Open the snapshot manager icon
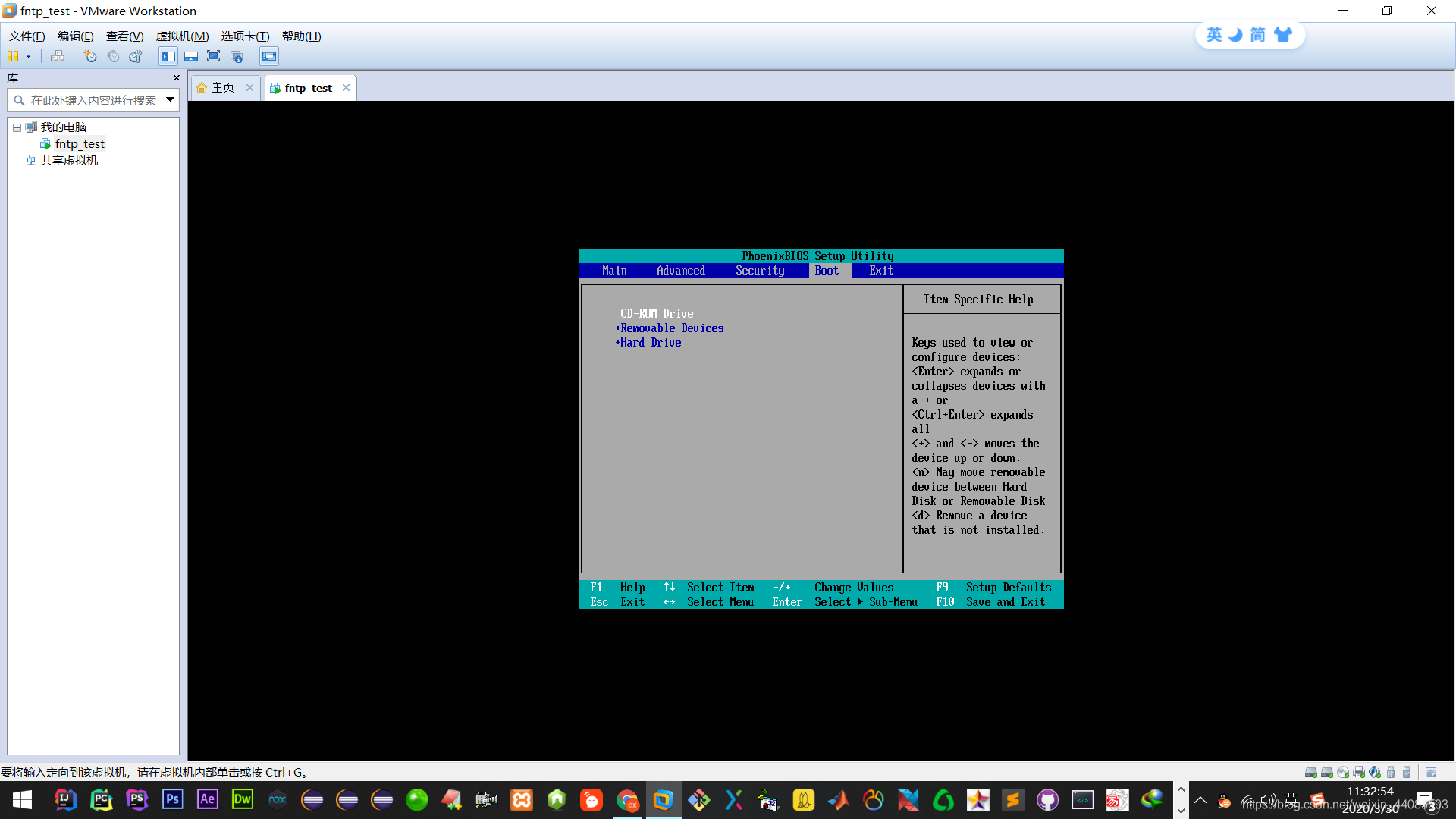This screenshot has height=819, width=1456. pos(136,56)
